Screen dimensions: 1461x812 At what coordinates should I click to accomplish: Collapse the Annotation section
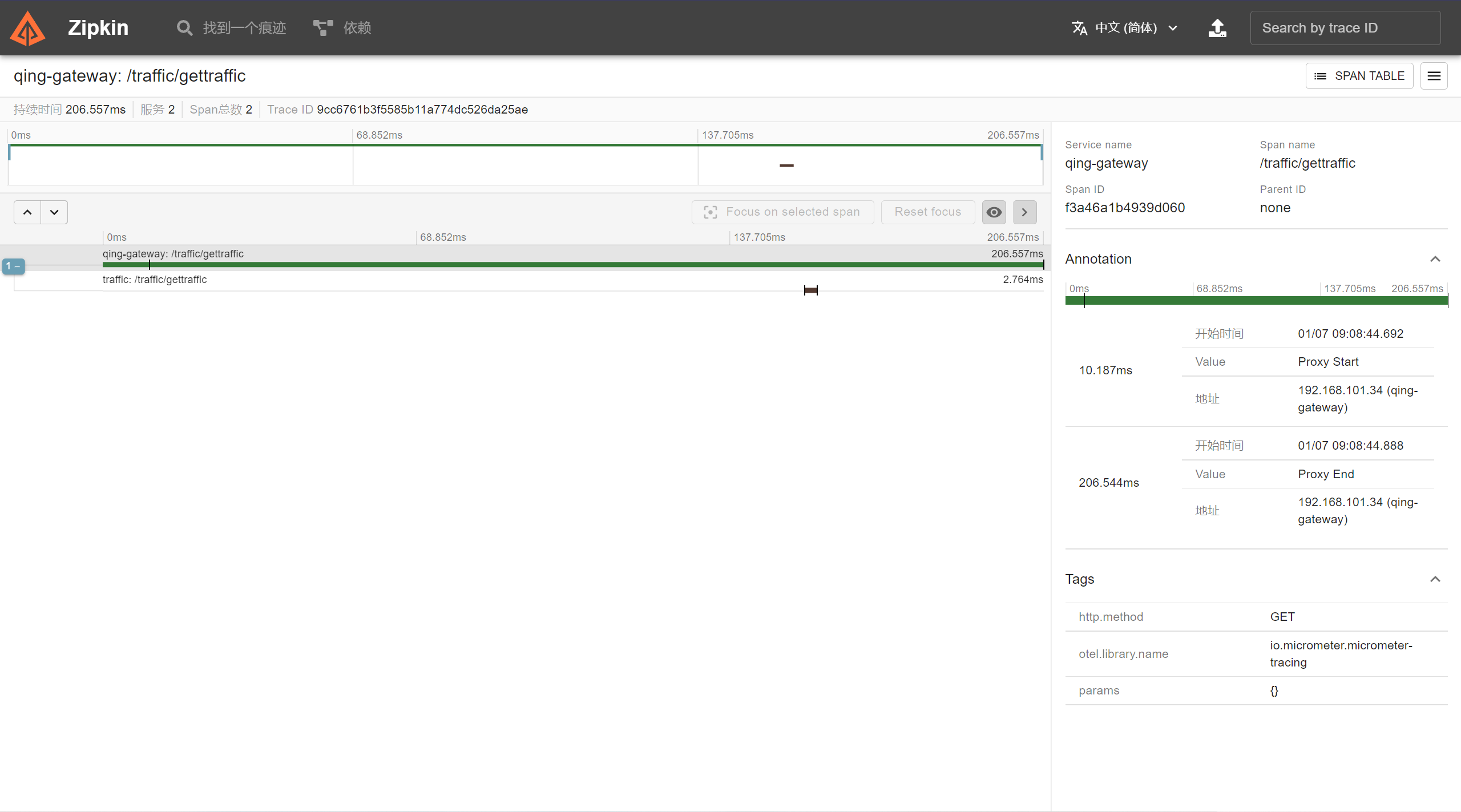point(1435,259)
